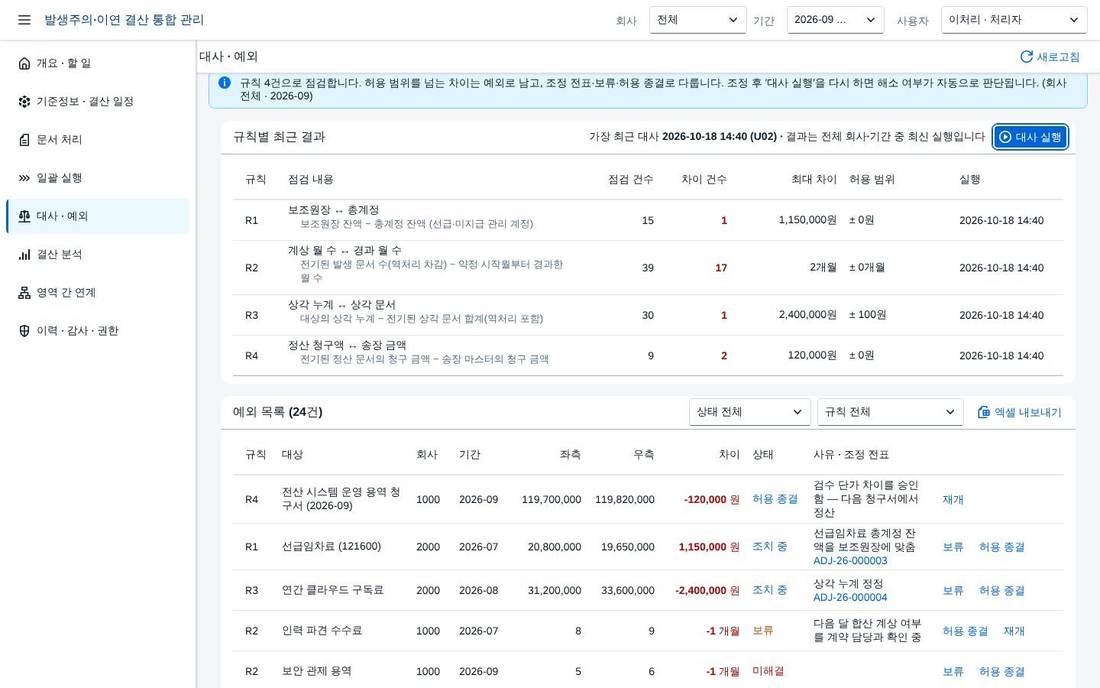
Task: Go to 이력 · 감사 · 권한 menu
Action: (98, 331)
